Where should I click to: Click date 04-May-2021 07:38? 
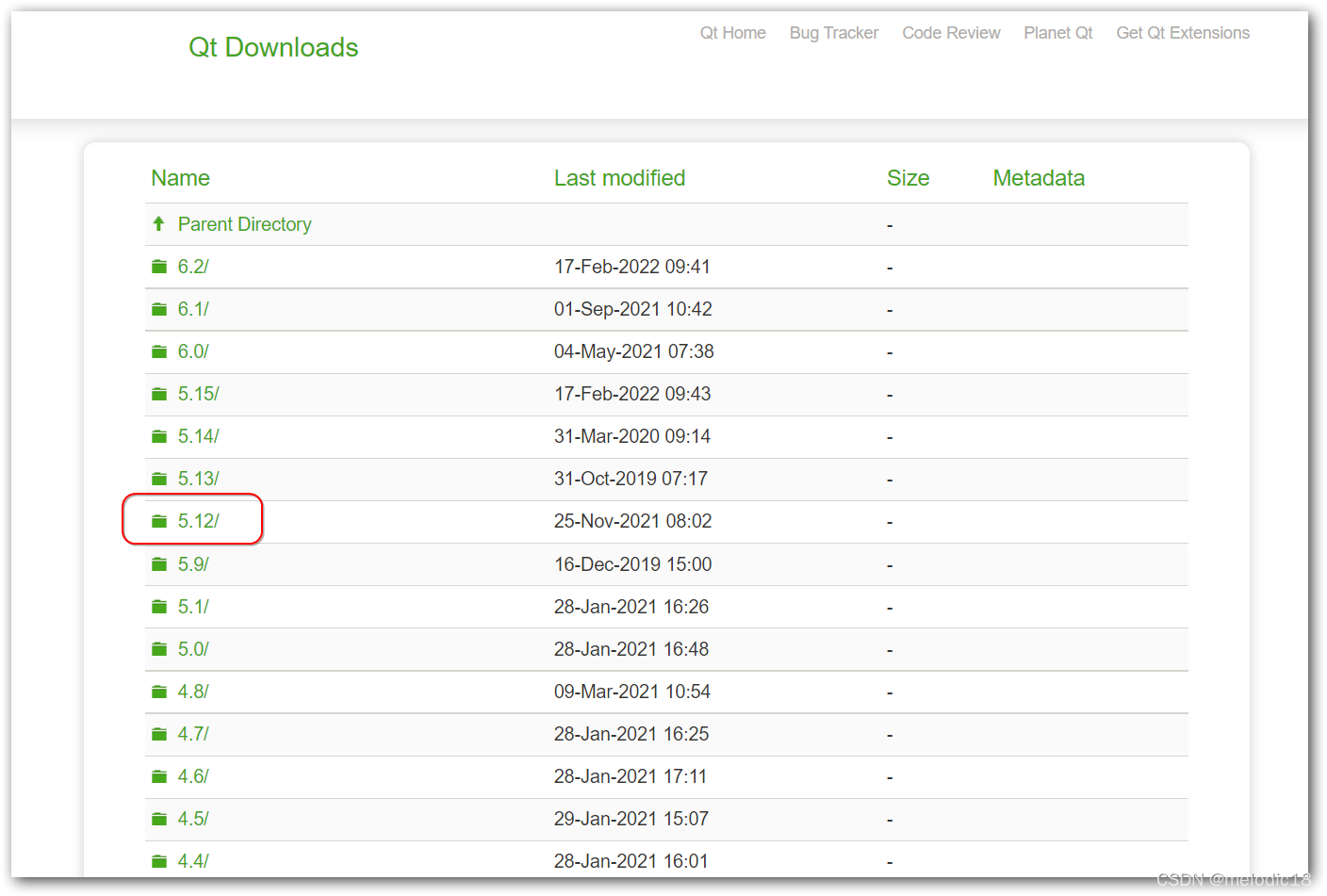tap(634, 351)
